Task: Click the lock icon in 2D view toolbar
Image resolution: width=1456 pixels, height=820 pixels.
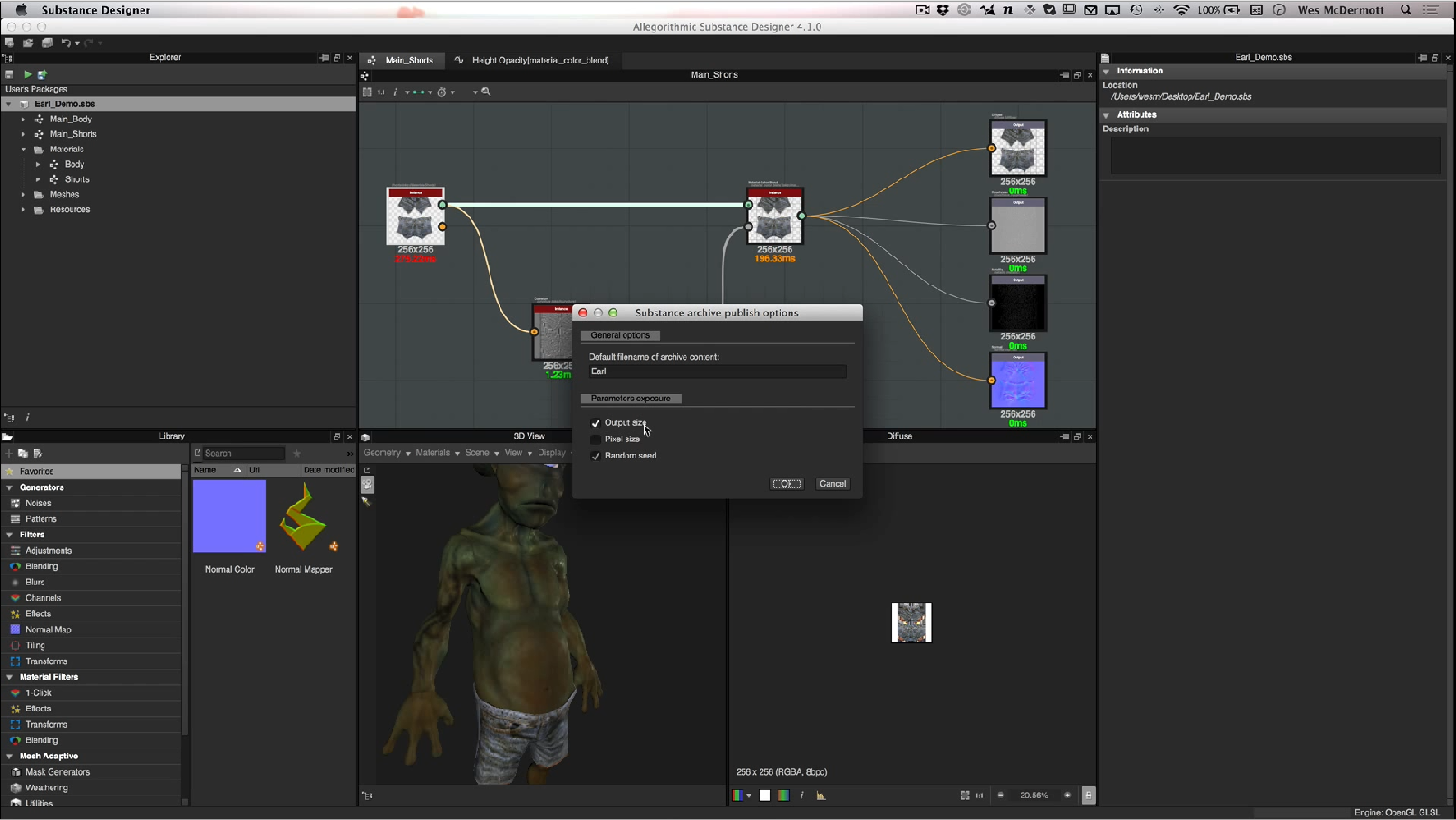Action: [1088, 796]
